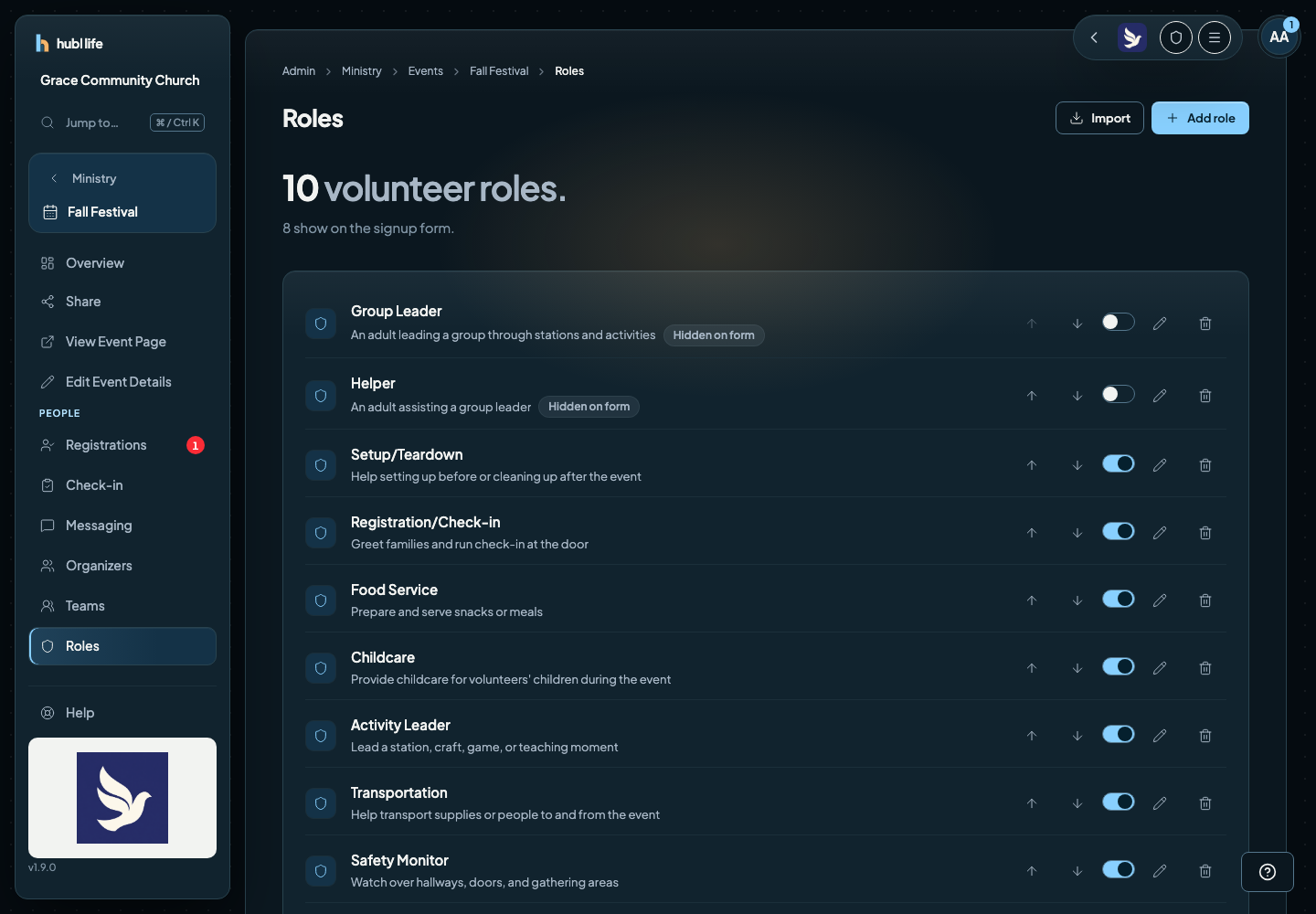The height and width of the screenshot is (914, 1316).
Task: Delete the Activity Leader role
Action: [1205, 736]
